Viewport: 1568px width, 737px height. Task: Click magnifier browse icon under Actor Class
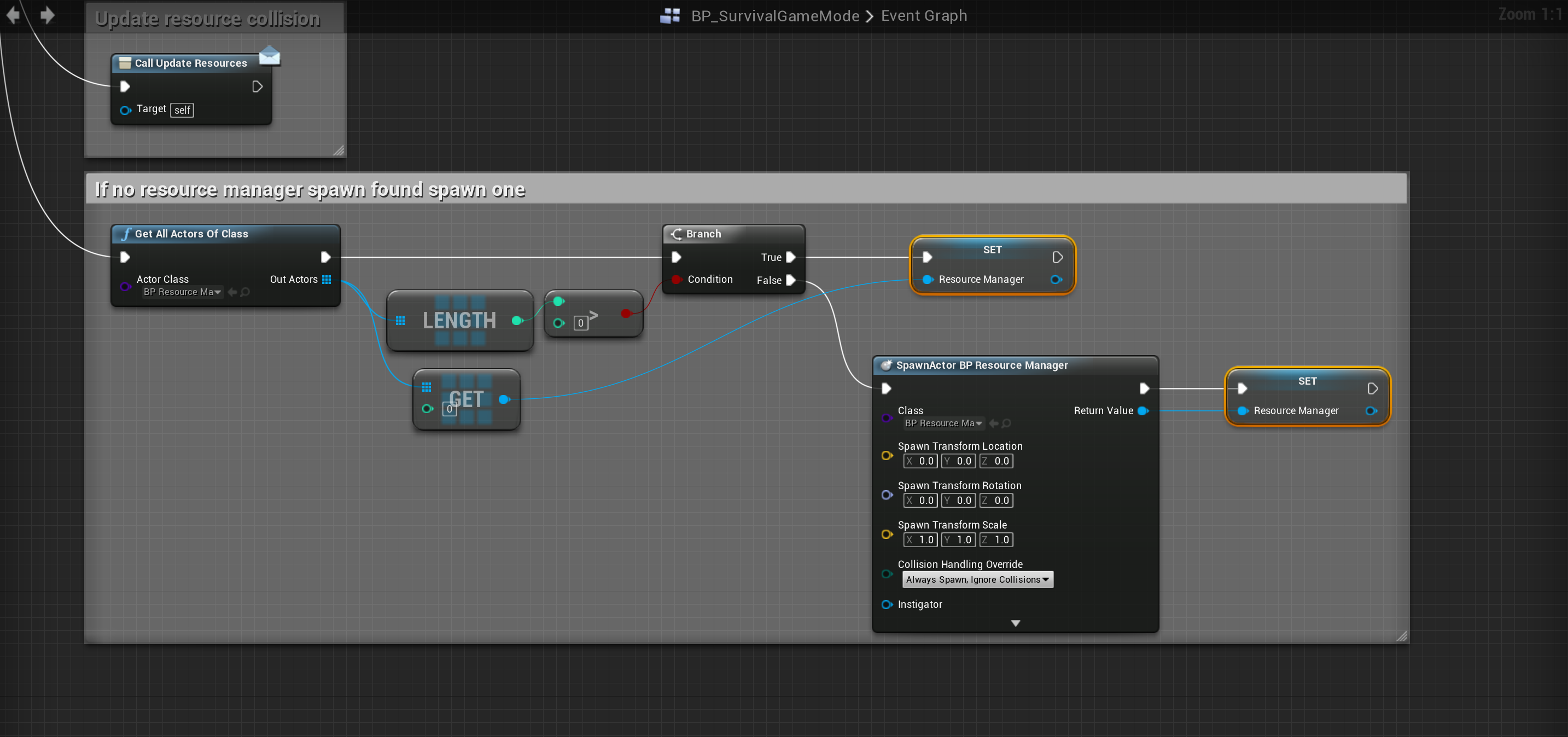246,292
